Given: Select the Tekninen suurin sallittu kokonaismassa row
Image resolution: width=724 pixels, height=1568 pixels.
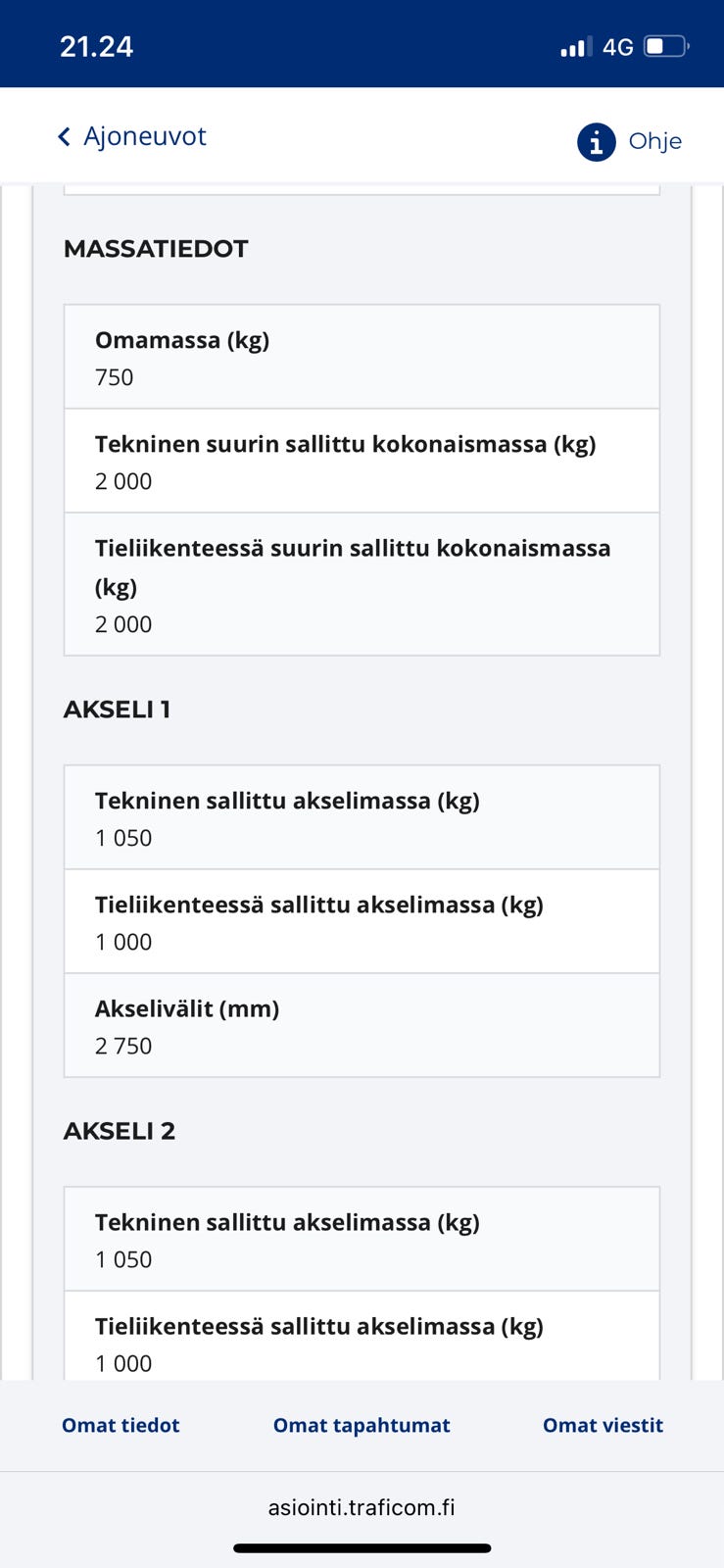Looking at the screenshot, I should coord(362,461).
